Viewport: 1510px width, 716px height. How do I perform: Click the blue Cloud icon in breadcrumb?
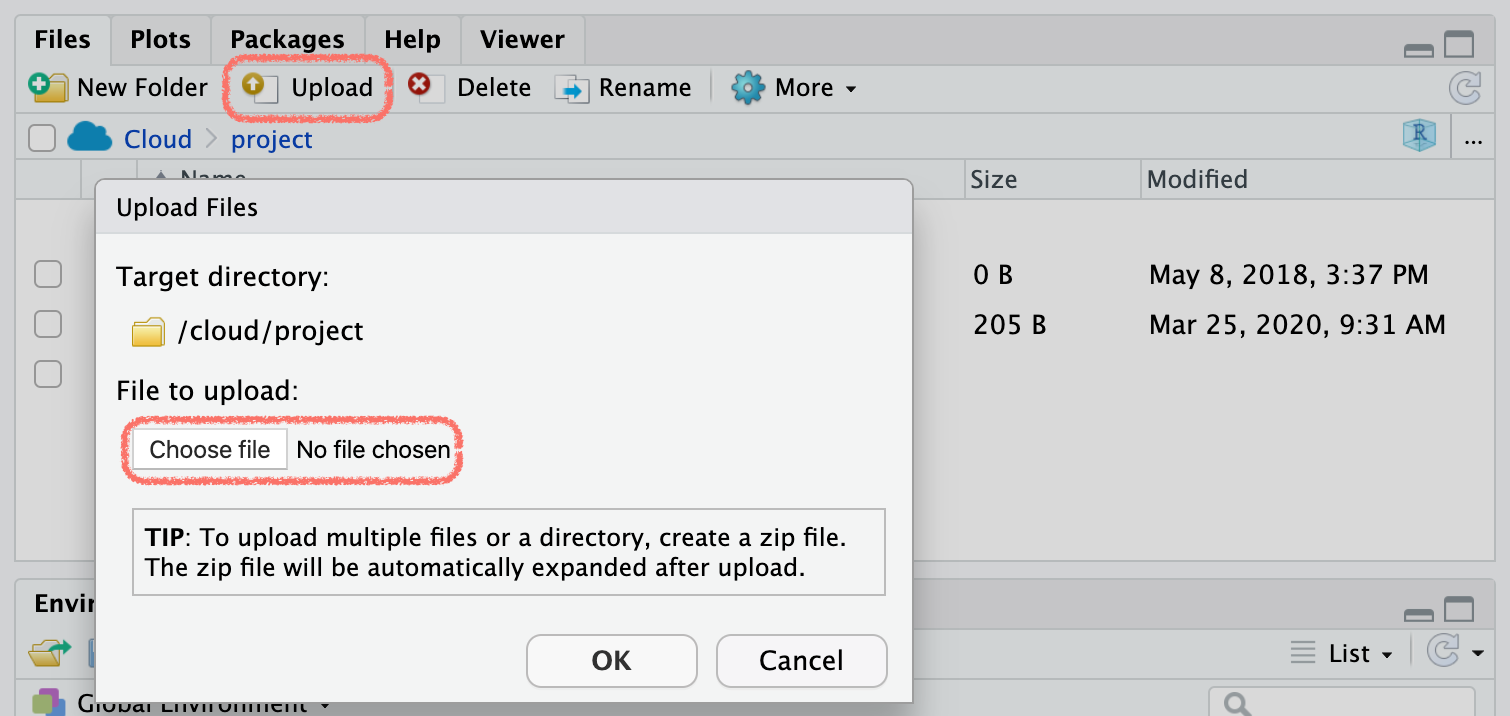click(89, 138)
